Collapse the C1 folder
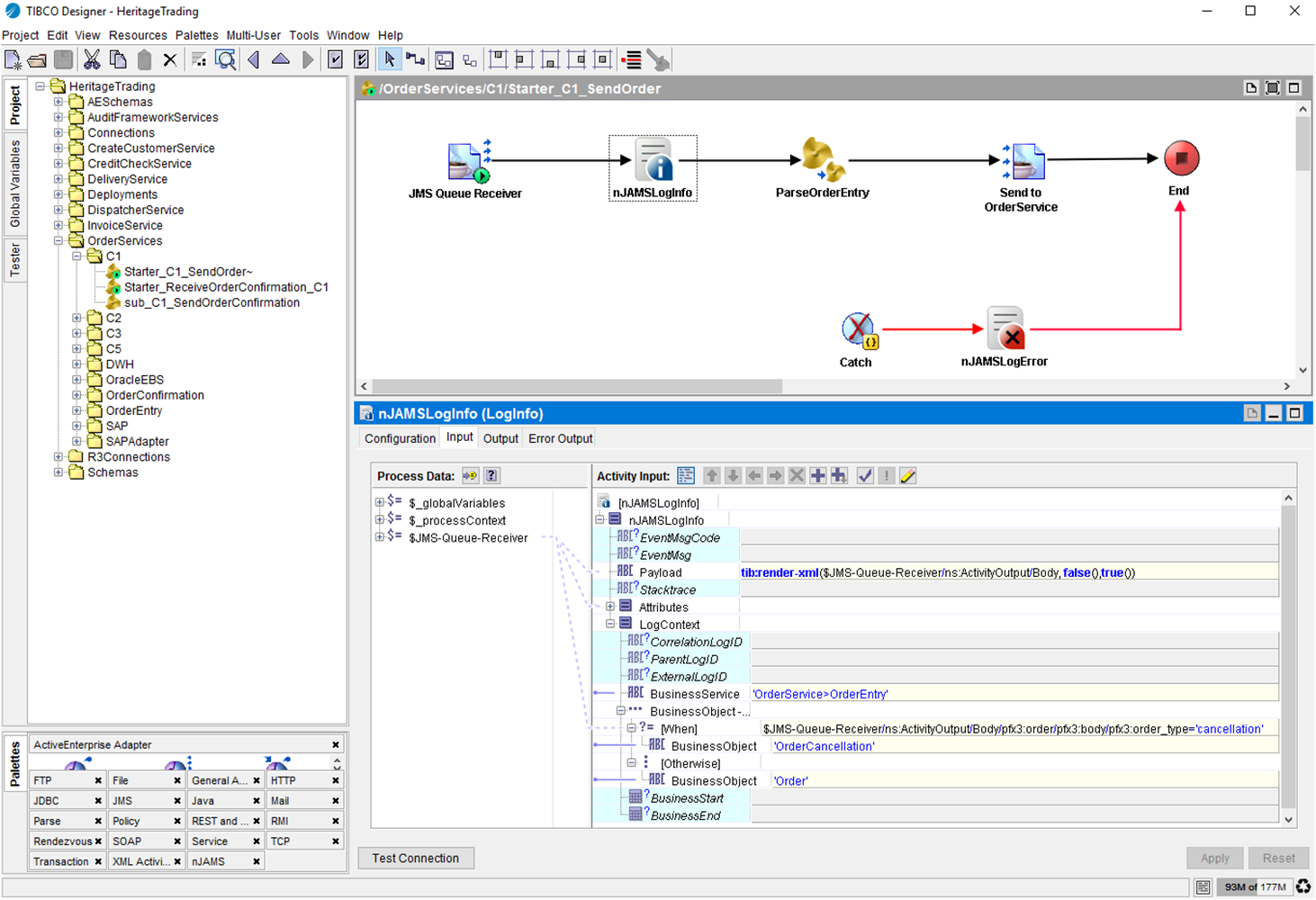The height and width of the screenshot is (900, 1316). 77,256
